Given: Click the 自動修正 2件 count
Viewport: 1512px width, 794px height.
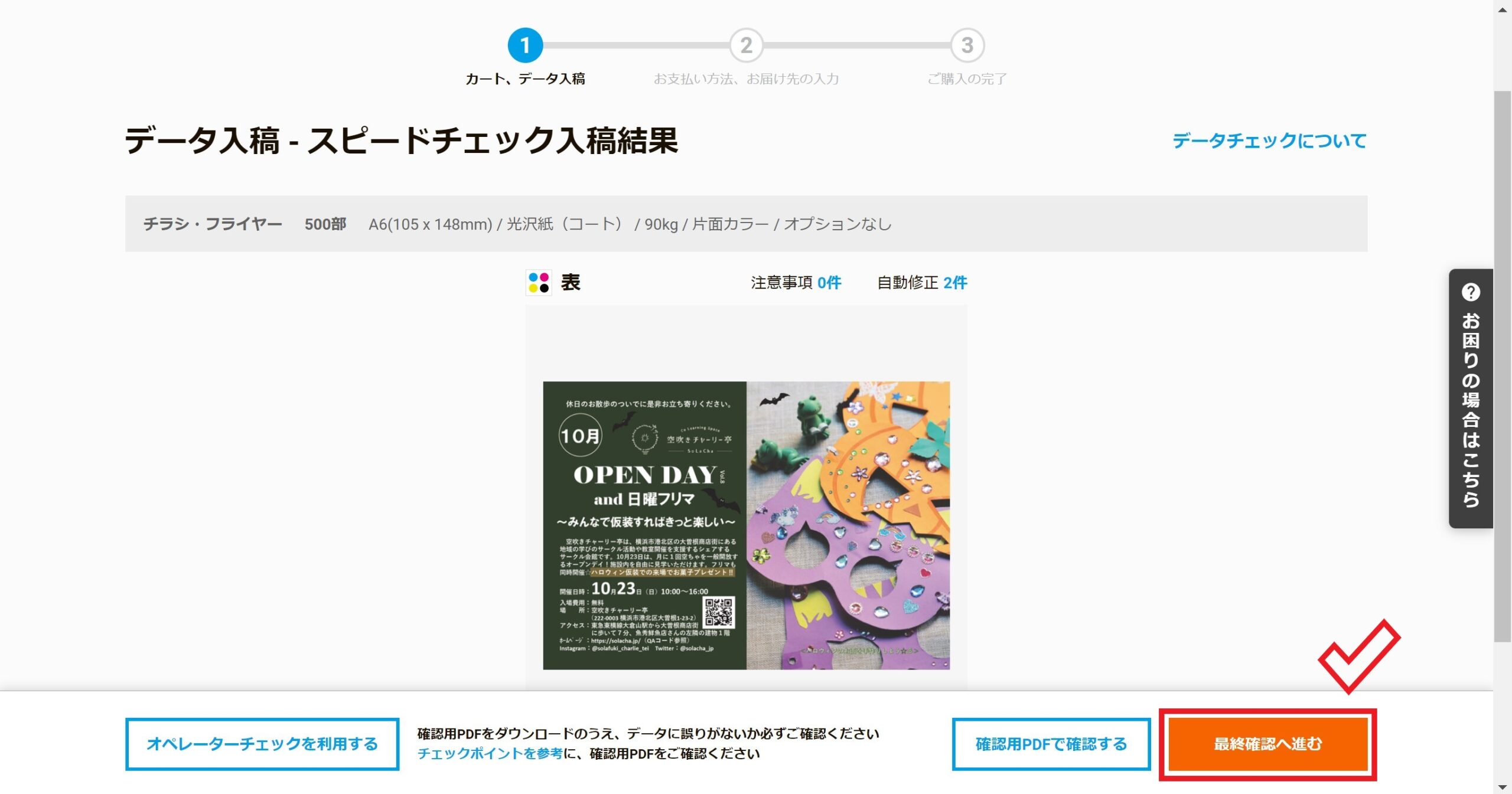Looking at the screenshot, I should (922, 283).
